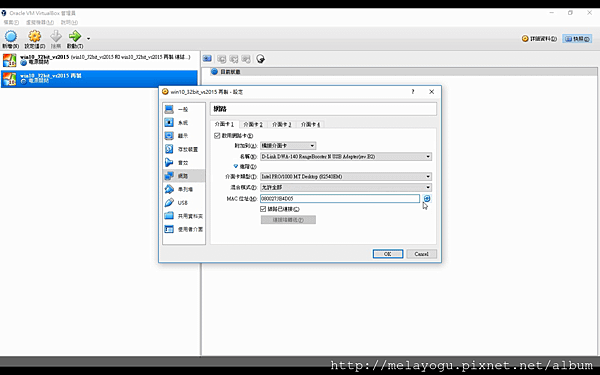Select first win10_32bit_vs2015 VM in machine list
The image size is (600, 375).
pos(99,60)
